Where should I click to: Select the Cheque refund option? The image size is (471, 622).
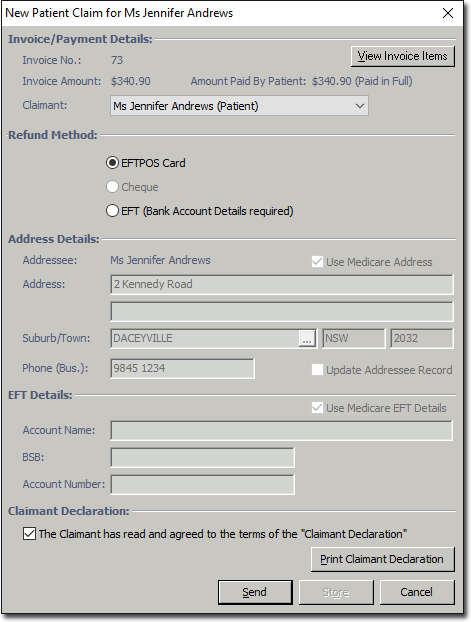[x=112, y=187]
